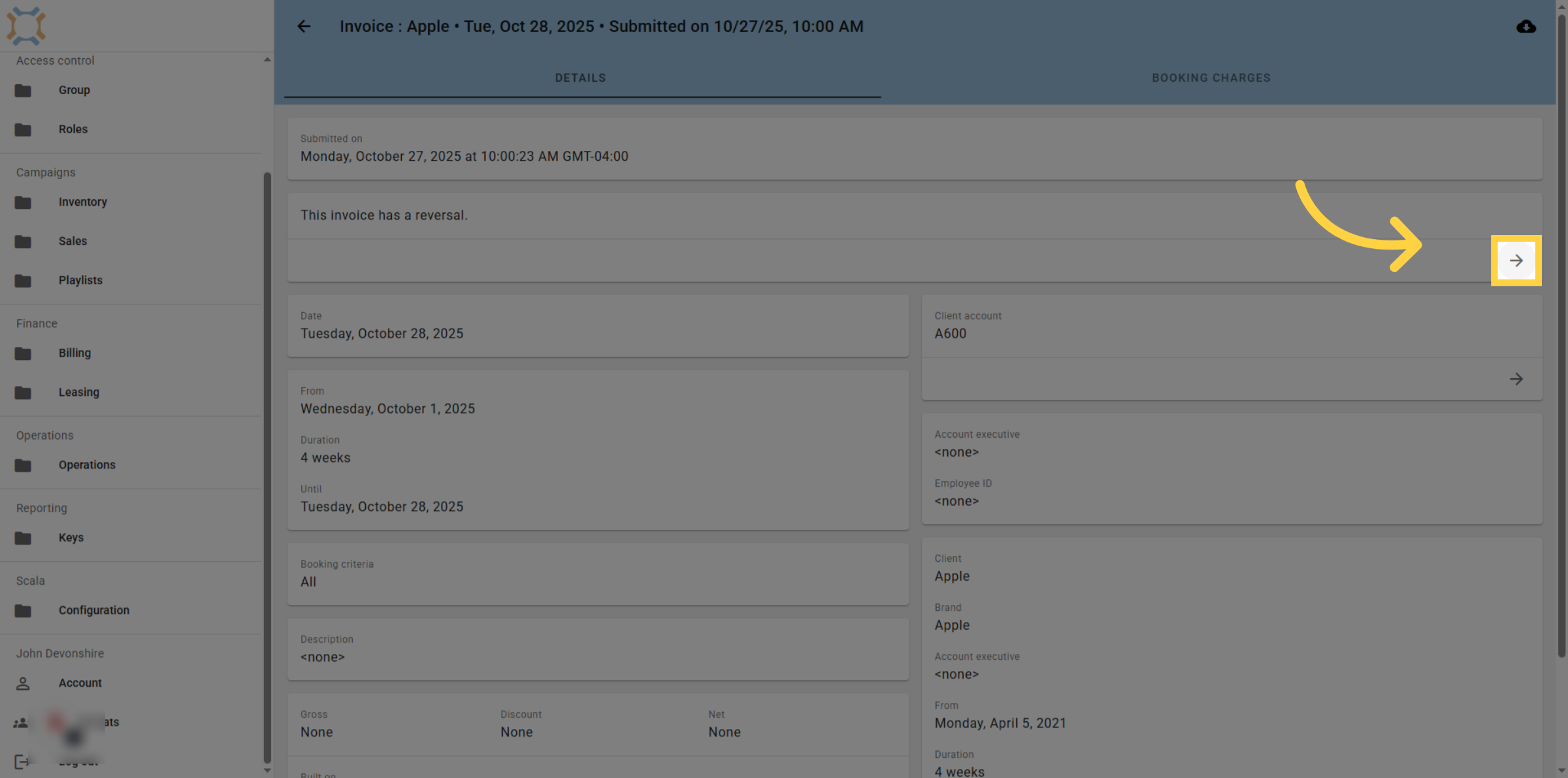Open the reversal invoice arrow
Viewport: 1568px width, 778px height.
(x=1516, y=261)
